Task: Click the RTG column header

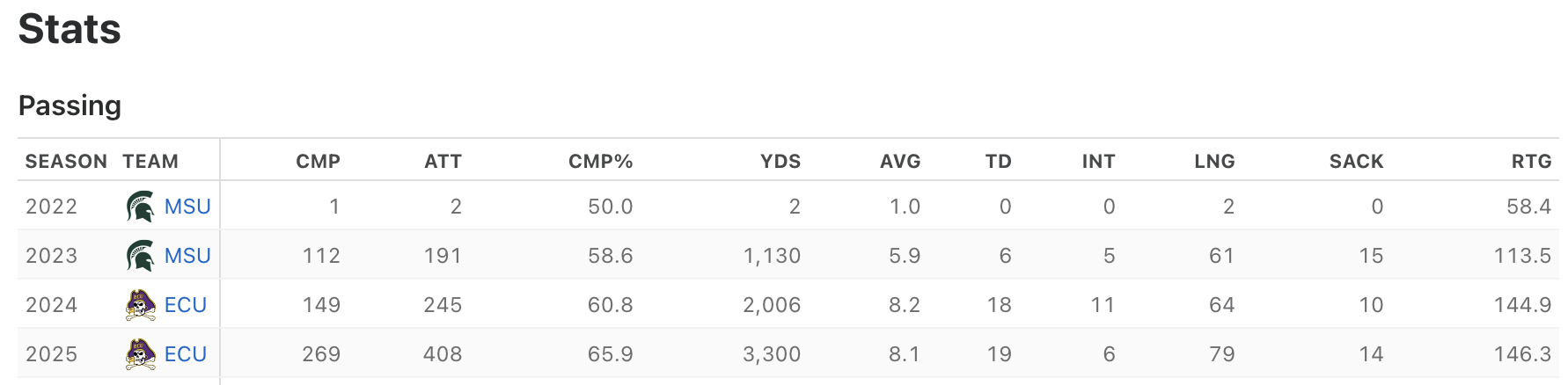Action: coord(1531,162)
